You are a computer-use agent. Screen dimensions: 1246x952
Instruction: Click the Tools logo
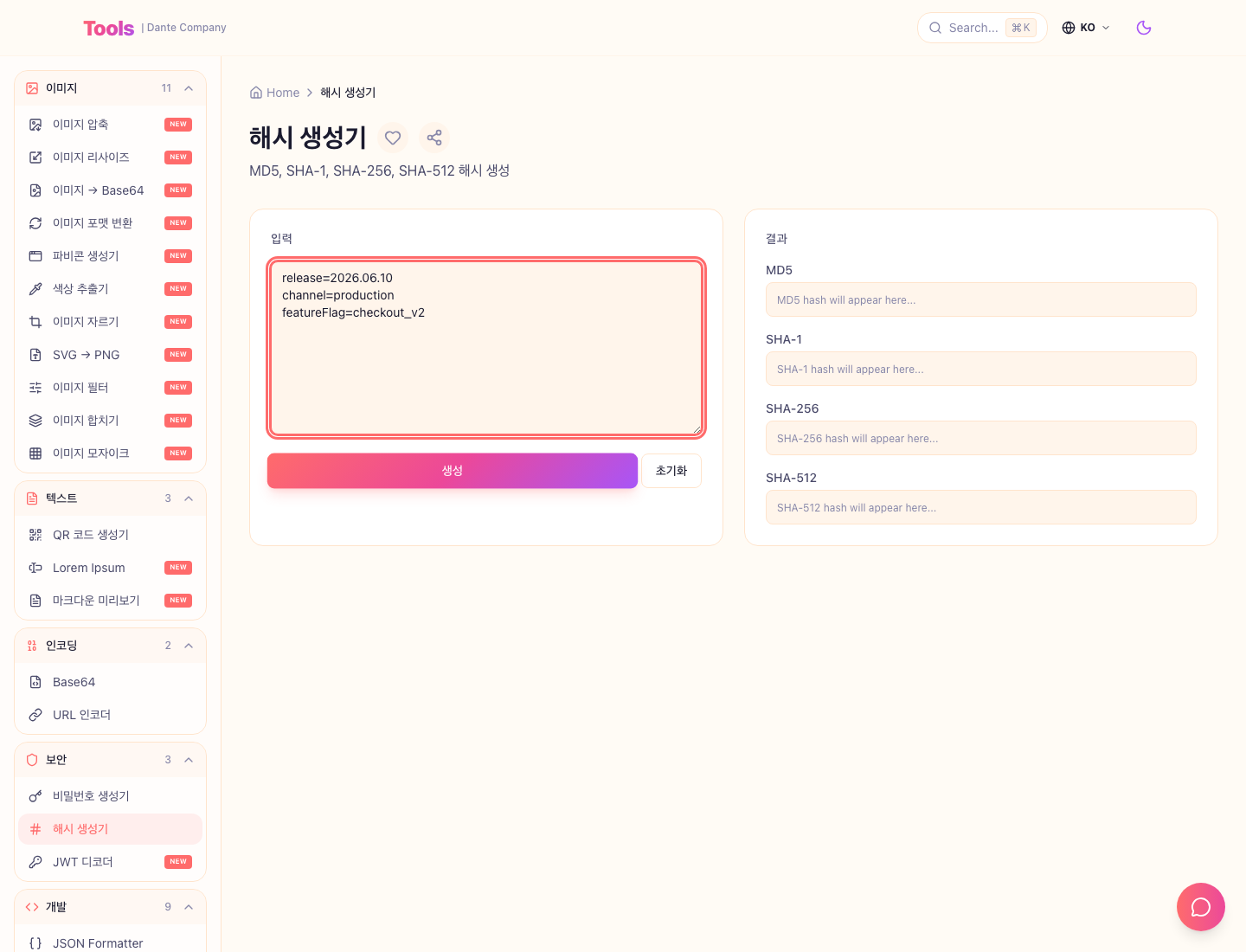click(109, 29)
